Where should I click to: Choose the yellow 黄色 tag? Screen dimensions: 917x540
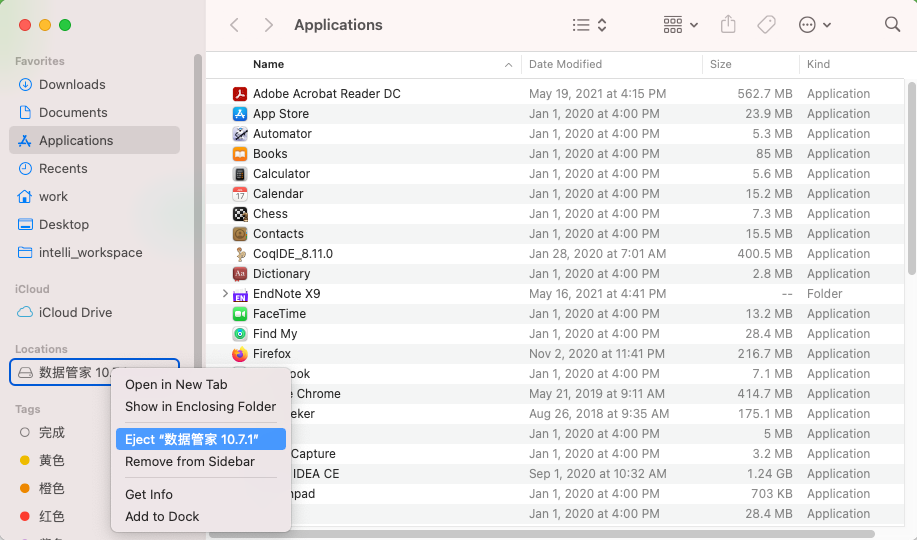click(x=51, y=460)
